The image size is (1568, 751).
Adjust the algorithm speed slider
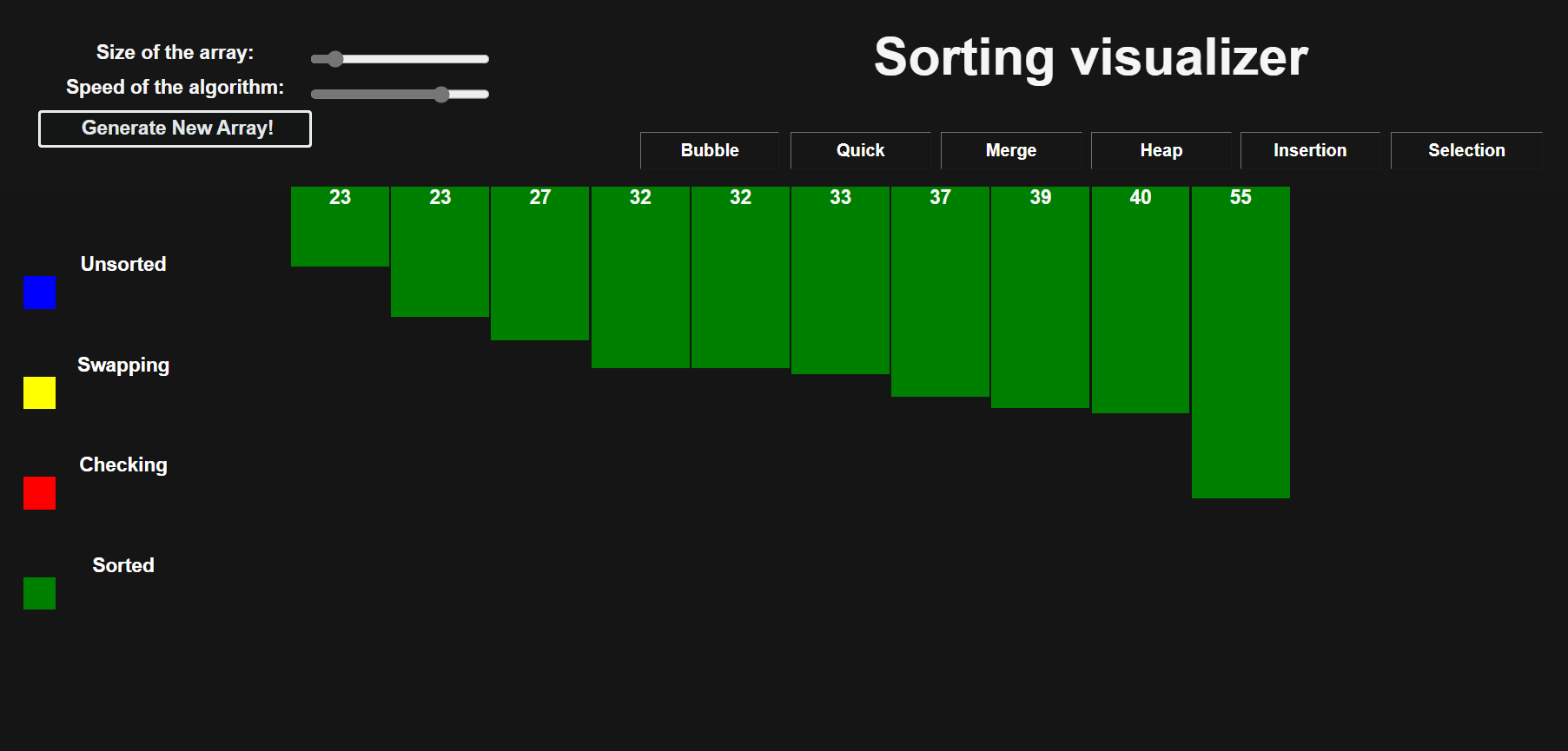pyautogui.click(x=400, y=94)
